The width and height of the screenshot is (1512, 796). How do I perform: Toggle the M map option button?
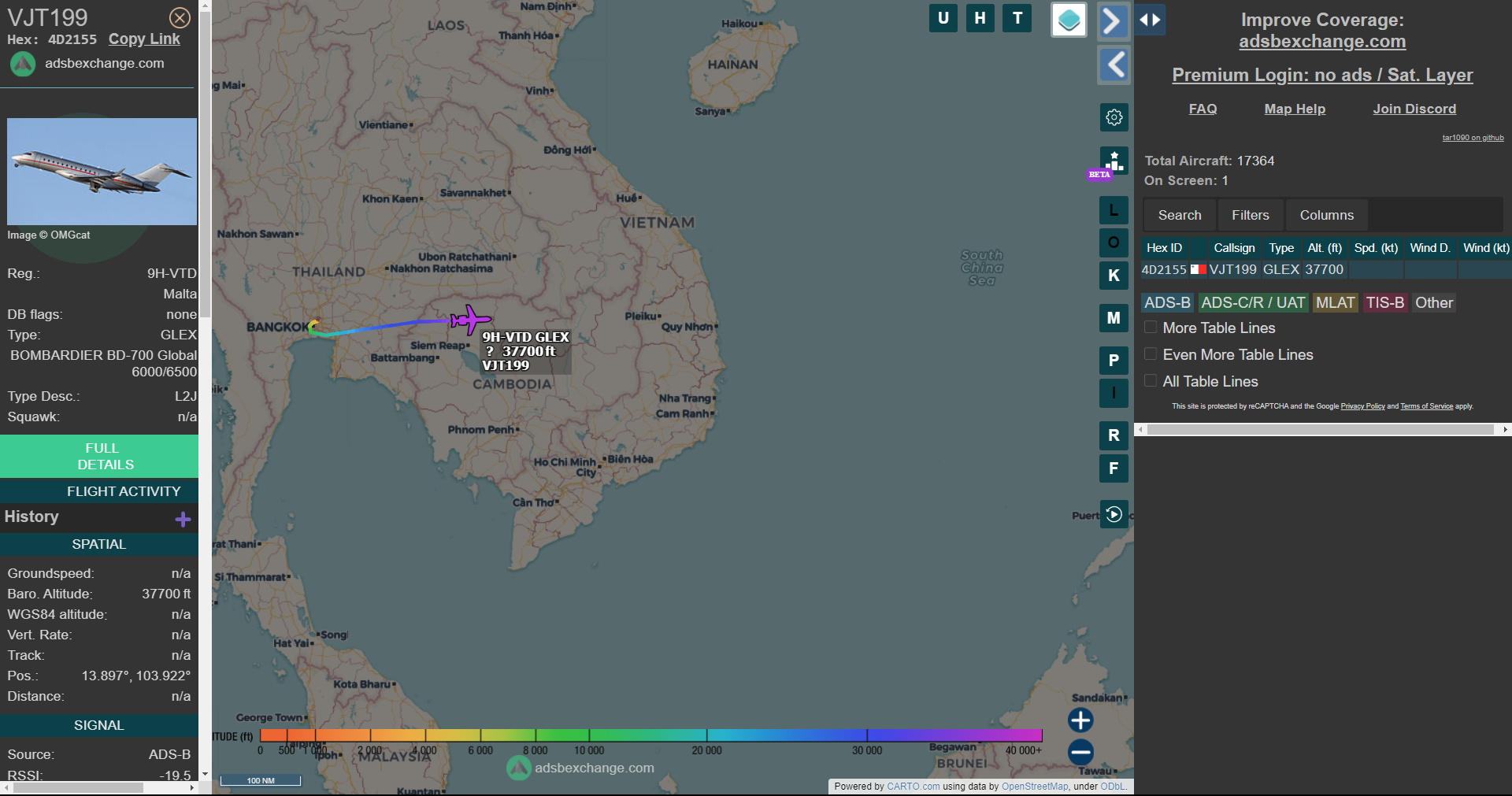[1114, 318]
